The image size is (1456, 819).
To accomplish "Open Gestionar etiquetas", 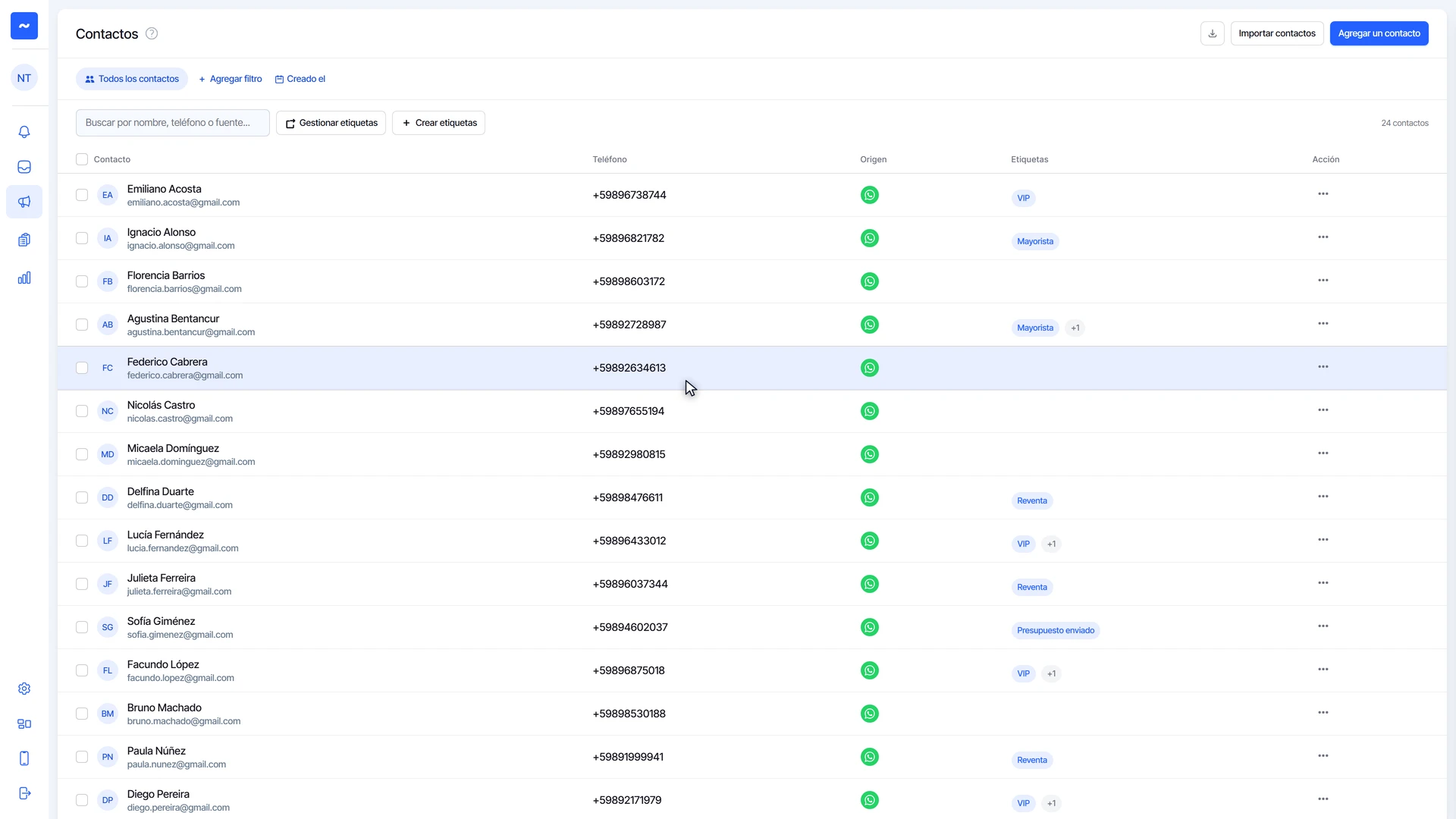I will point(331,123).
